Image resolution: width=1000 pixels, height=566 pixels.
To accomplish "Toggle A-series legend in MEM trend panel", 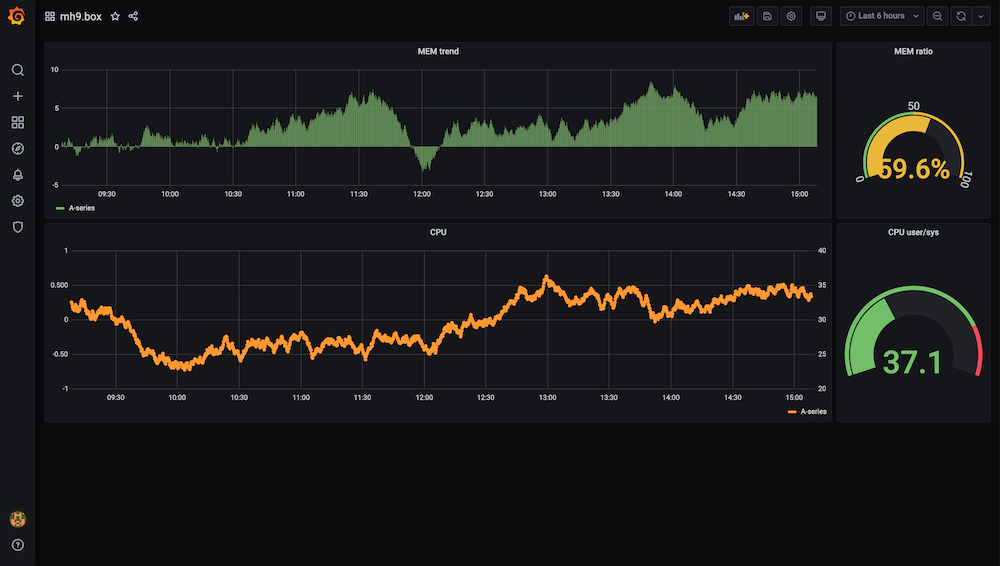I will 82,208.
